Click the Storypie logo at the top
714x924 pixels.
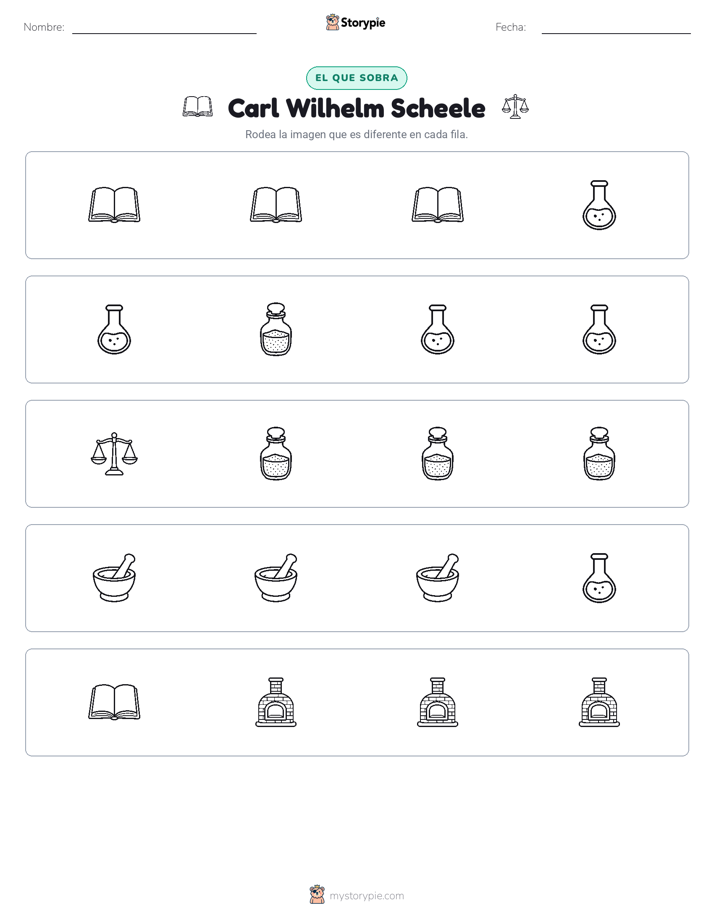tap(355, 23)
